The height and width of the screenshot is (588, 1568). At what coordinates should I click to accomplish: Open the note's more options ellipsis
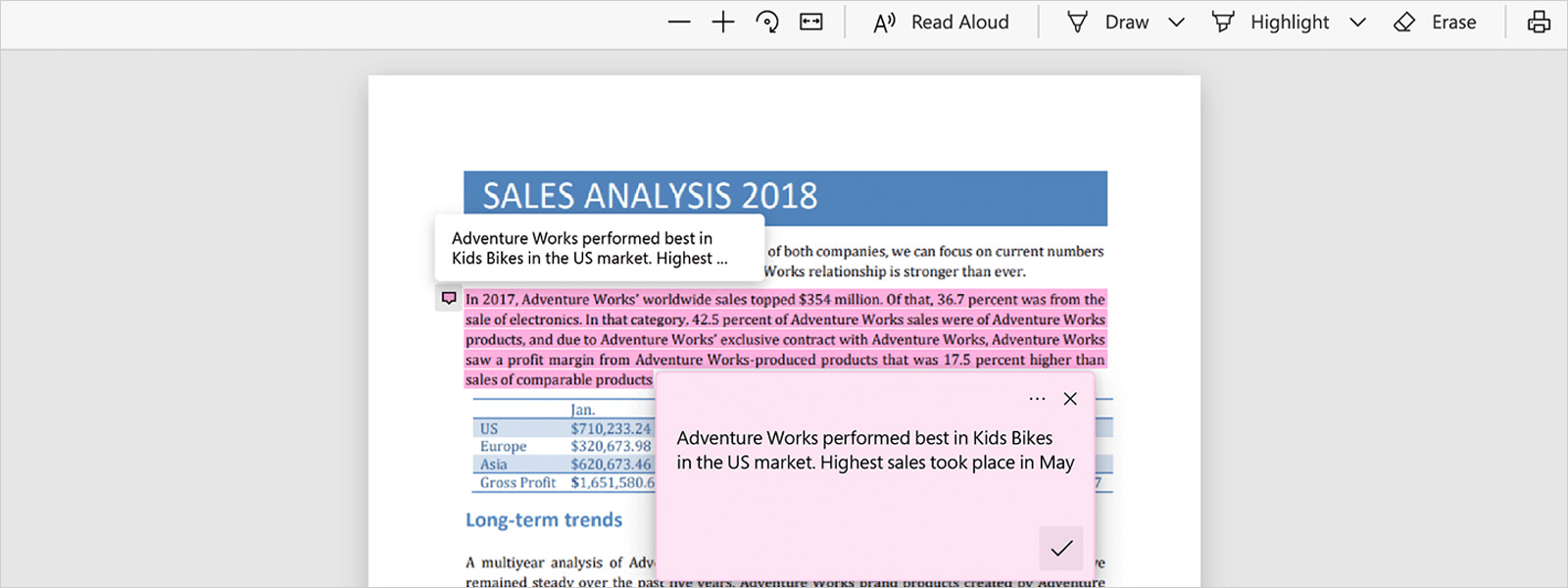click(x=1037, y=399)
